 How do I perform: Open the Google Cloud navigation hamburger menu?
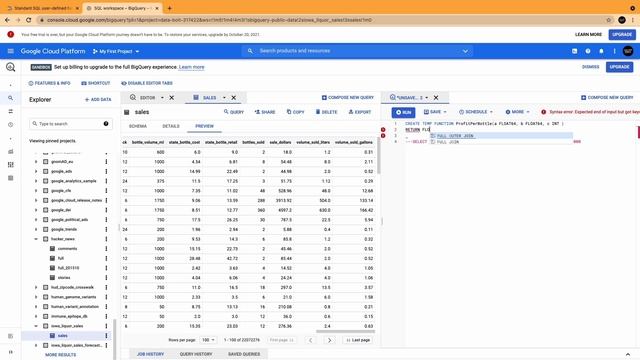click(11, 51)
